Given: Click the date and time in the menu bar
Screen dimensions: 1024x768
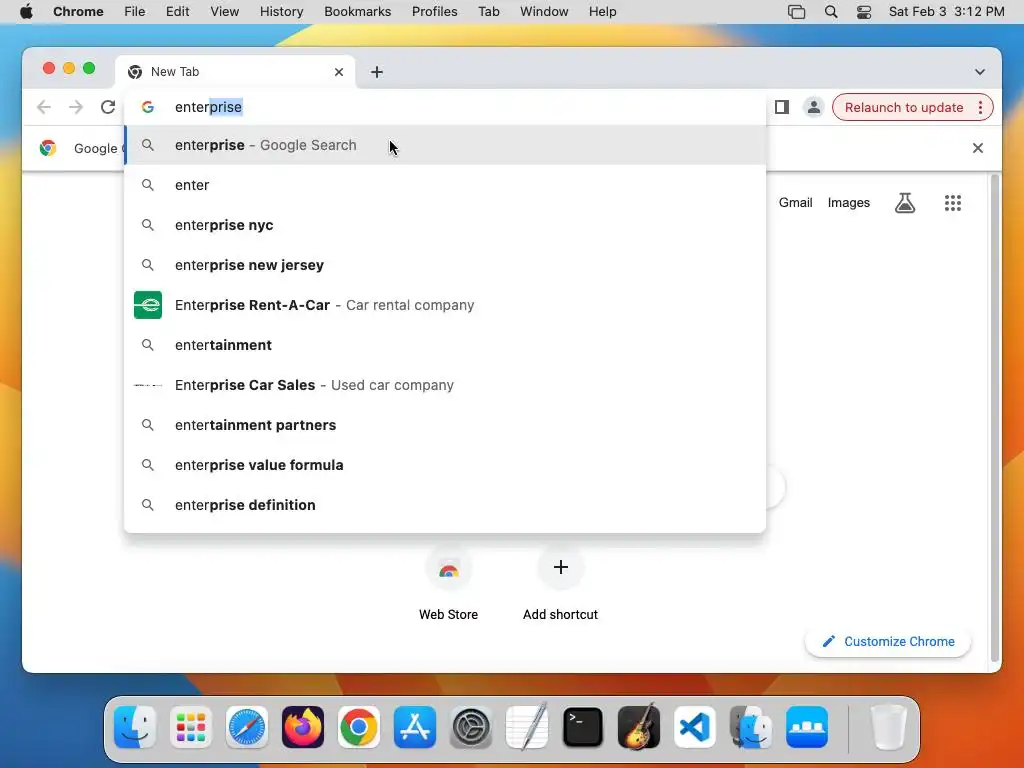Looking at the screenshot, I should coord(946,12).
